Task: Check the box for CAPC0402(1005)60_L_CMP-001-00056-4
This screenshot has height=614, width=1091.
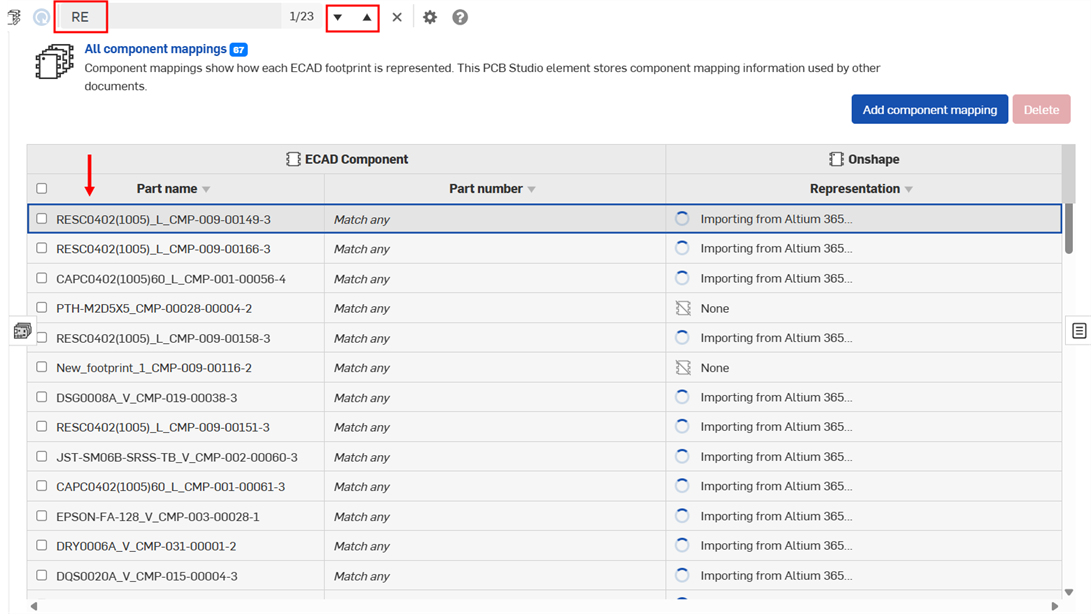Action: click(41, 278)
